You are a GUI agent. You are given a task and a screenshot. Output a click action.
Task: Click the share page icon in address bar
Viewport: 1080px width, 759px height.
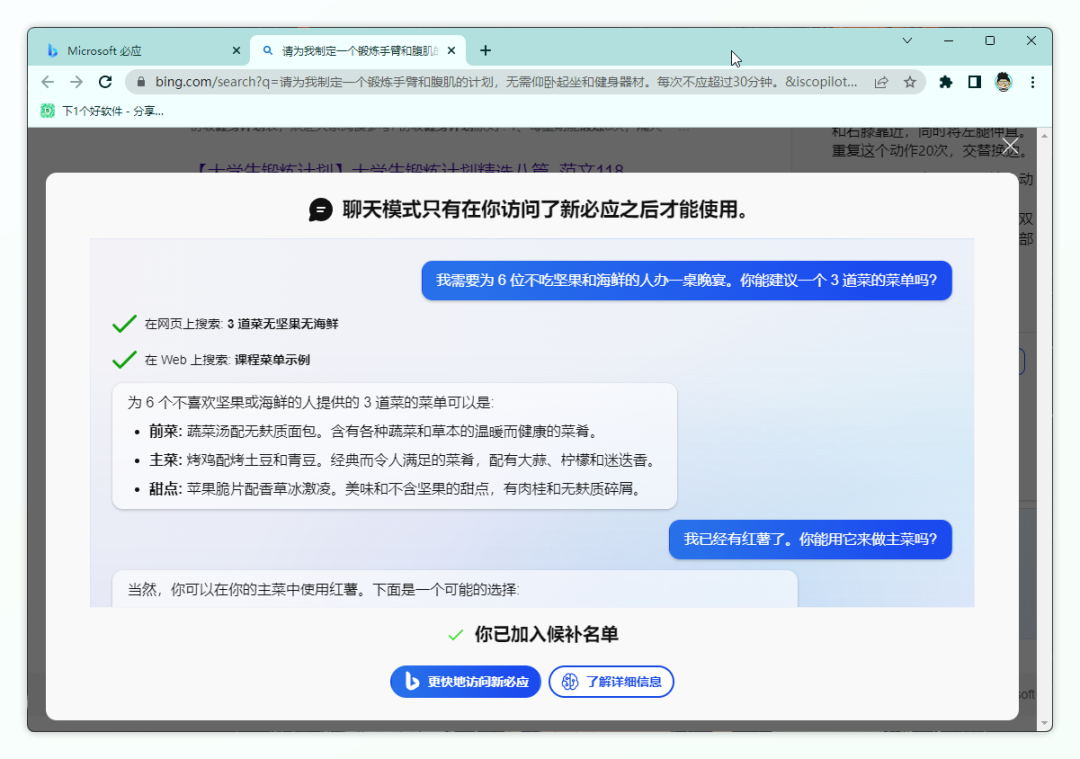[x=881, y=82]
